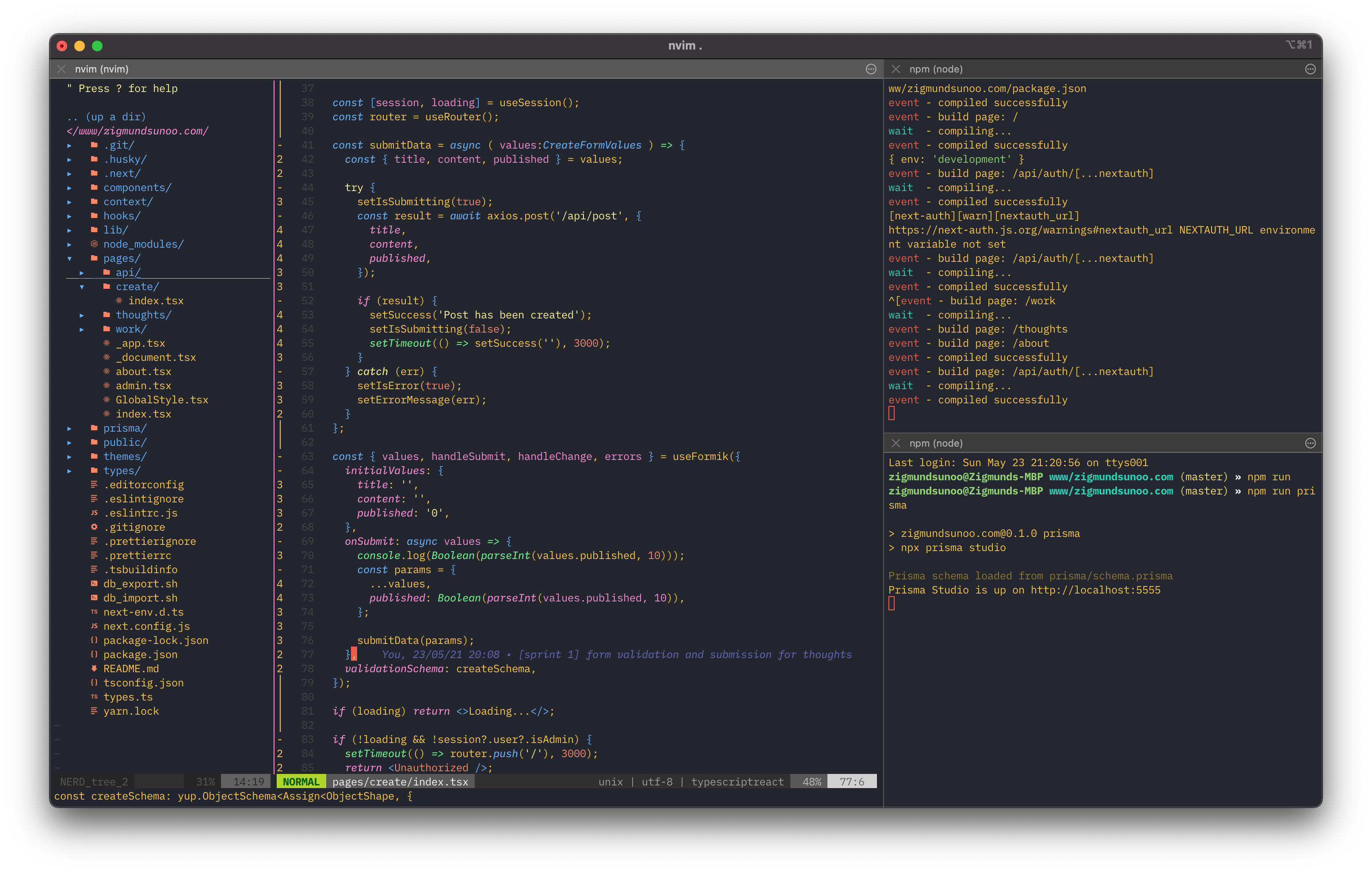This screenshot has height=873, width=1372.
Task: Click JSON icon beside tsconfig.json
Action: [x=95, y=682]
